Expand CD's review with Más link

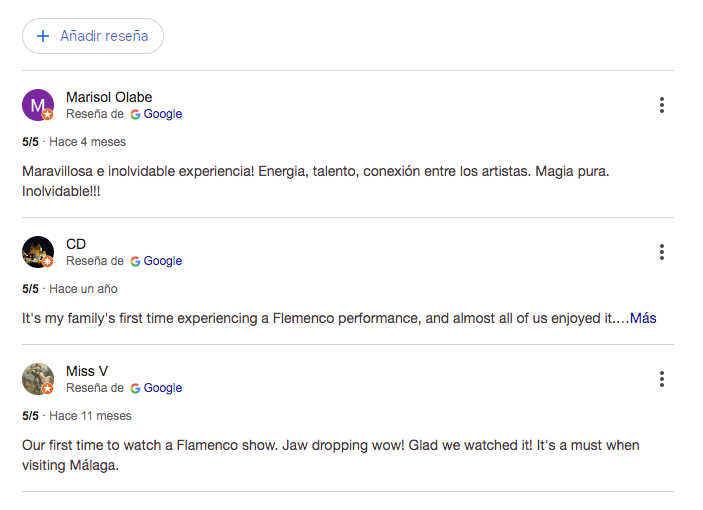coord(643,318)
